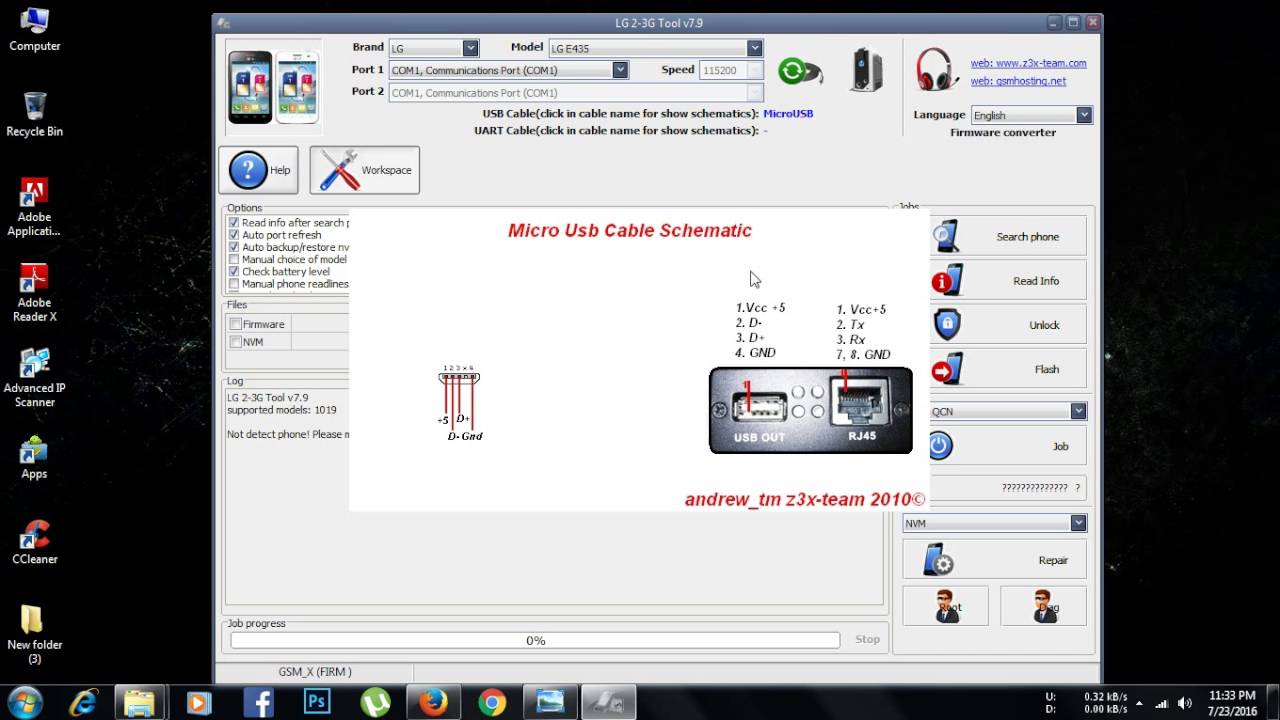The image size is (1280, 720).
Task: Click the Job power button
Action: (x=994, y=446)
